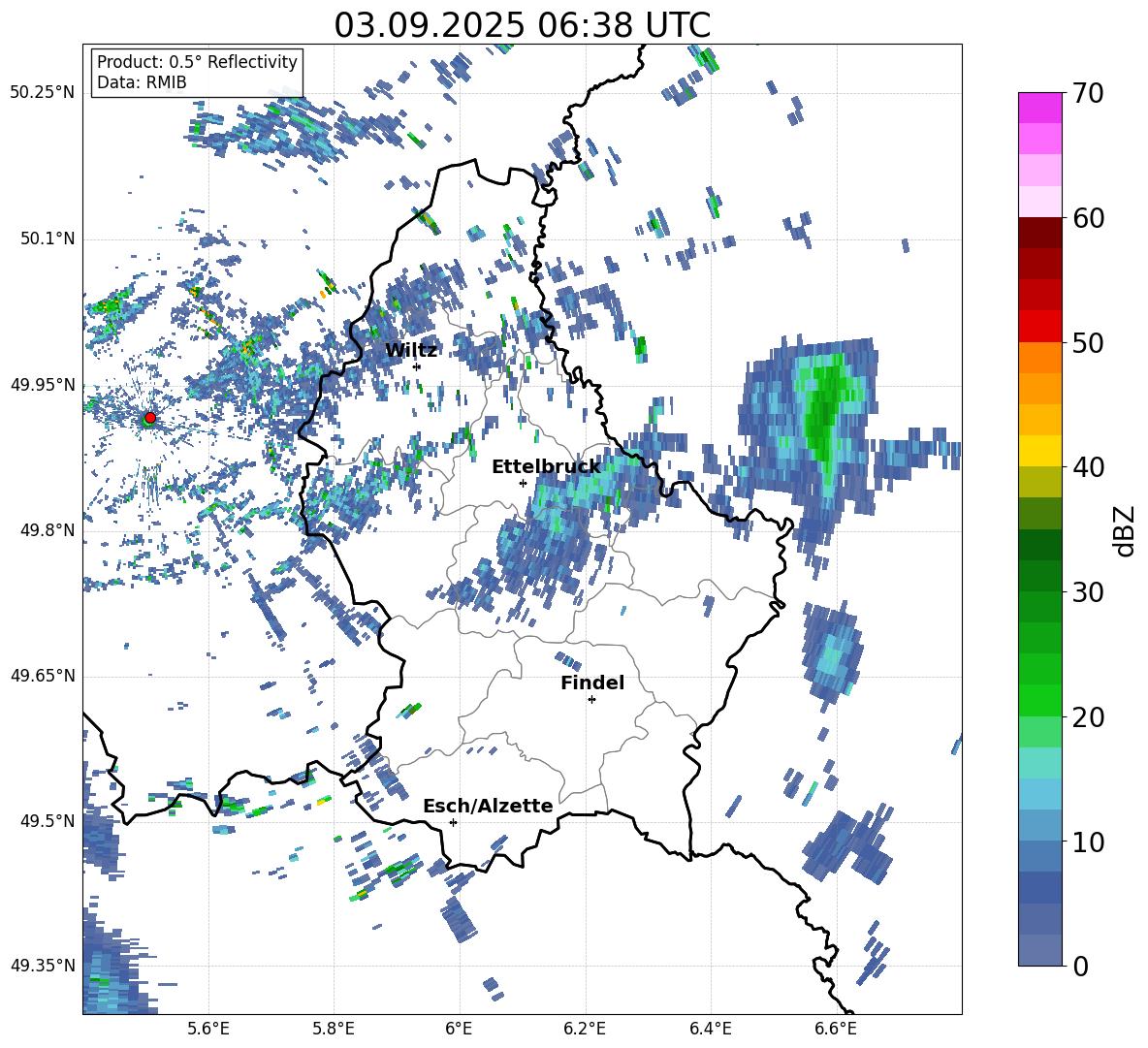Click the Ettelbruck station cross marker
Screen dimensions: 1148x1048
[x=523, y=483]
